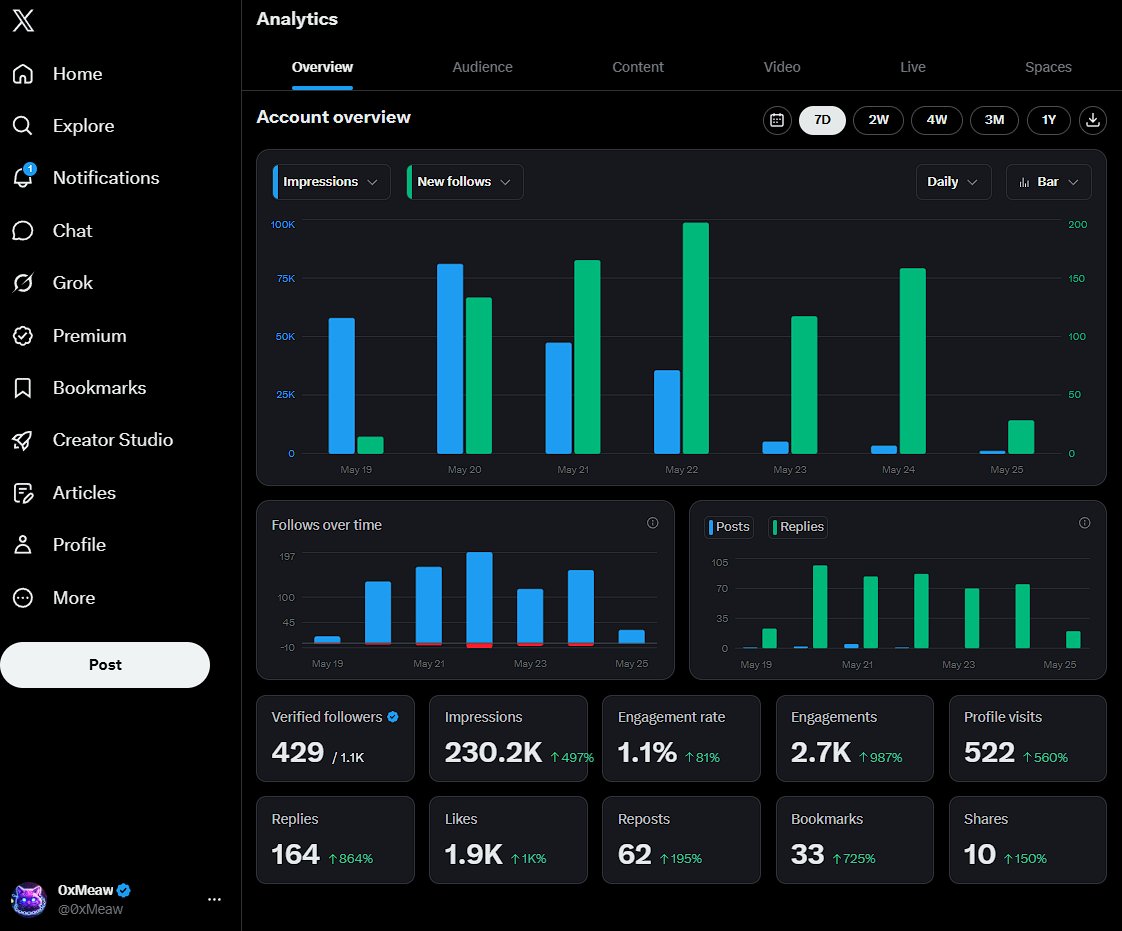Select the 1Y time range

[1049, 120]
